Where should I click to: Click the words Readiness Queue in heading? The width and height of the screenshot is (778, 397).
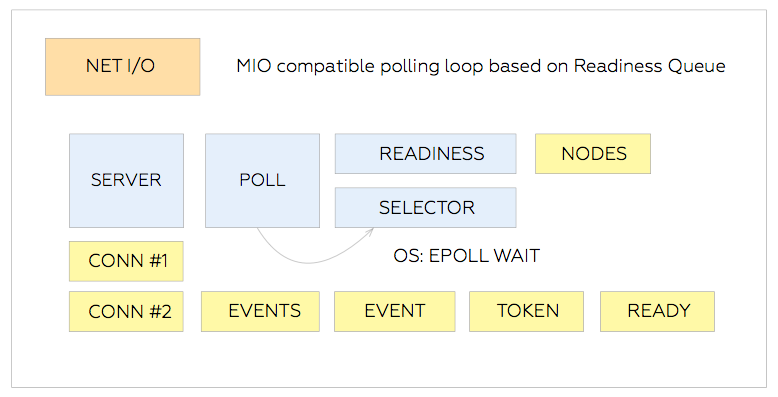(x=649, y=66)
